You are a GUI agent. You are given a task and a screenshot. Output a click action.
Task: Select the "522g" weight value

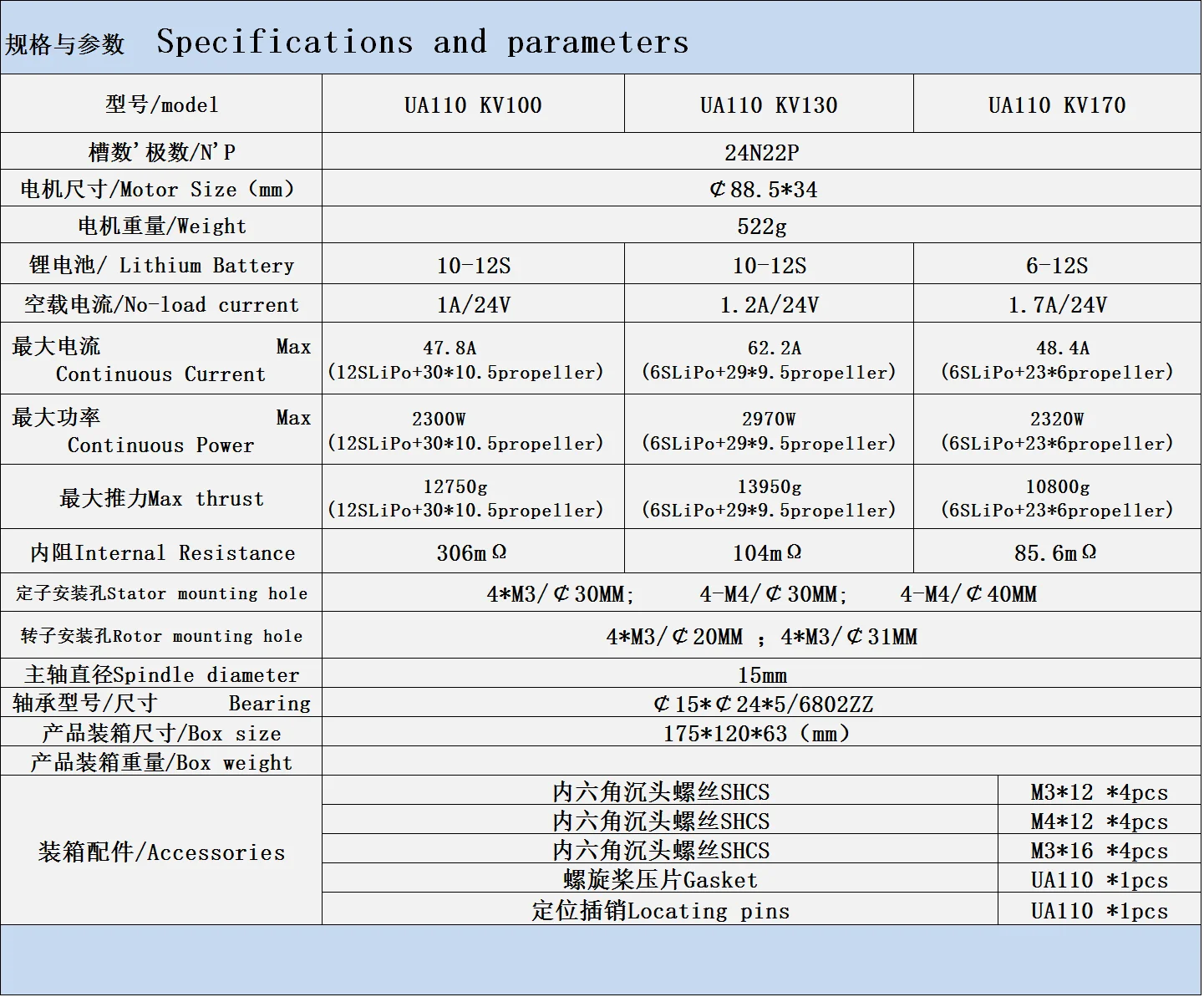click(x=762, y=226)
